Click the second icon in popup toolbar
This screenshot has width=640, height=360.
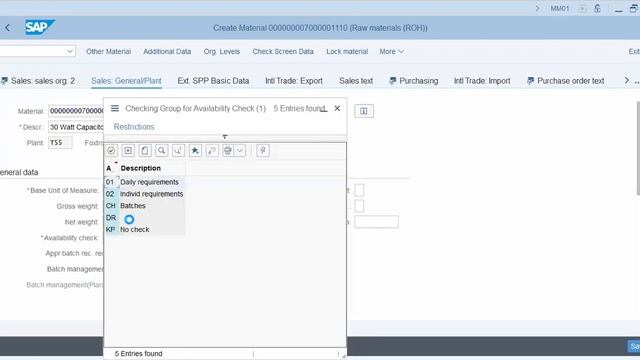[128, 151]
